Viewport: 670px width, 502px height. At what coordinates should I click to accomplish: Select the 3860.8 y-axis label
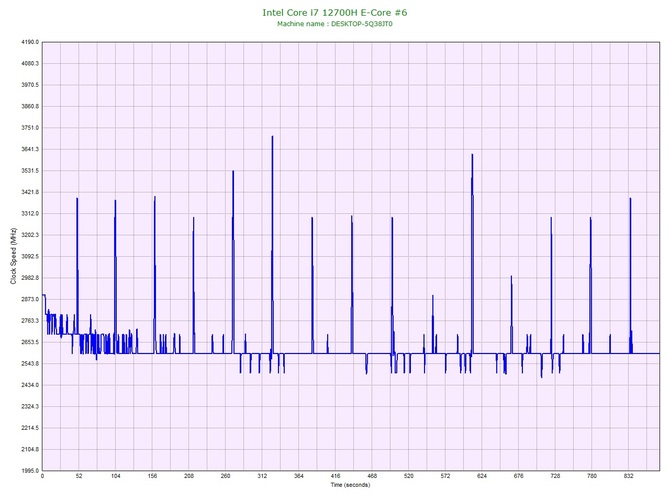pos(30,106)
